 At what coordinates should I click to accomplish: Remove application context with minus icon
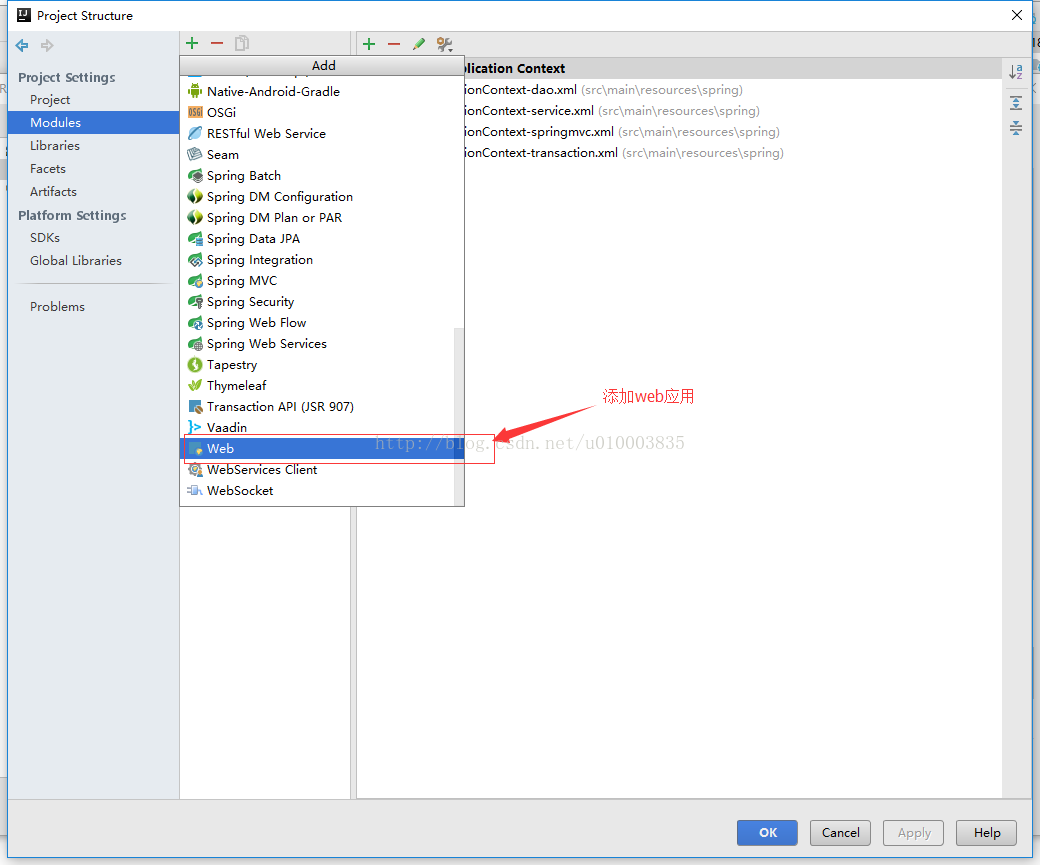click(394, 44)
